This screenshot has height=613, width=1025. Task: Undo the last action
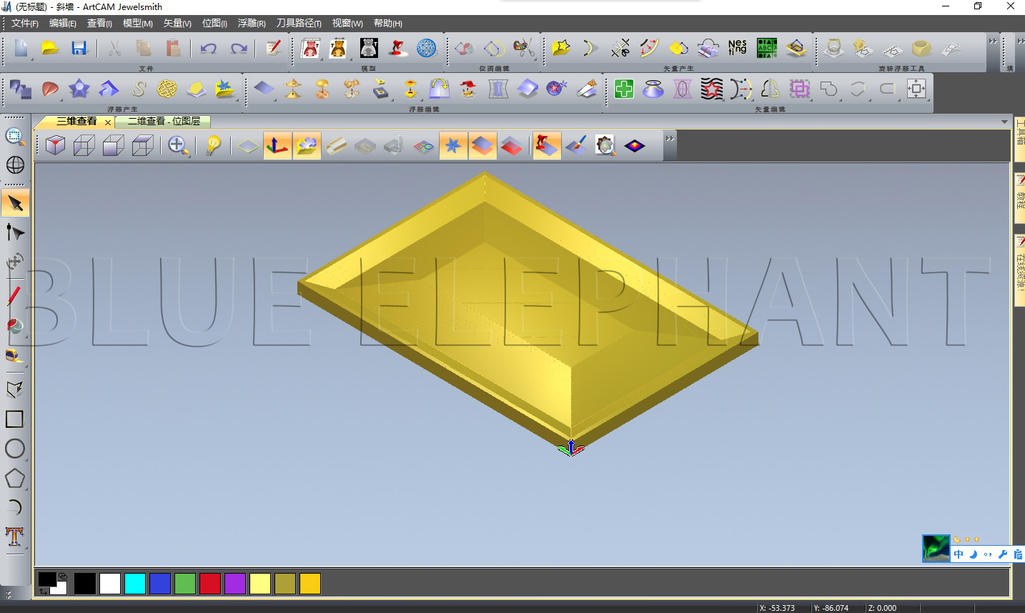pos(208,48)
